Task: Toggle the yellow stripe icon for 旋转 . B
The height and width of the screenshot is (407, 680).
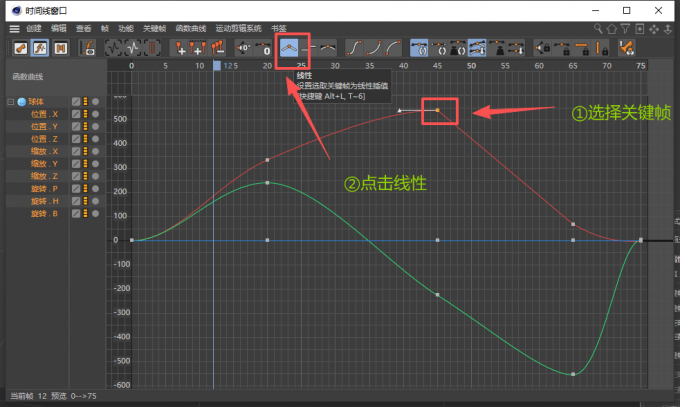Action: (86, 214)
